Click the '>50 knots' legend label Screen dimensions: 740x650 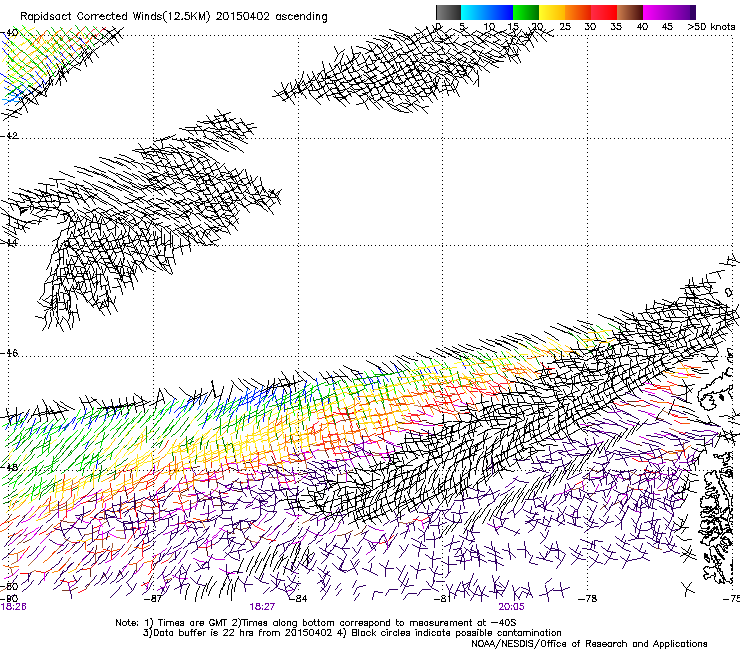tap(711, 27)
